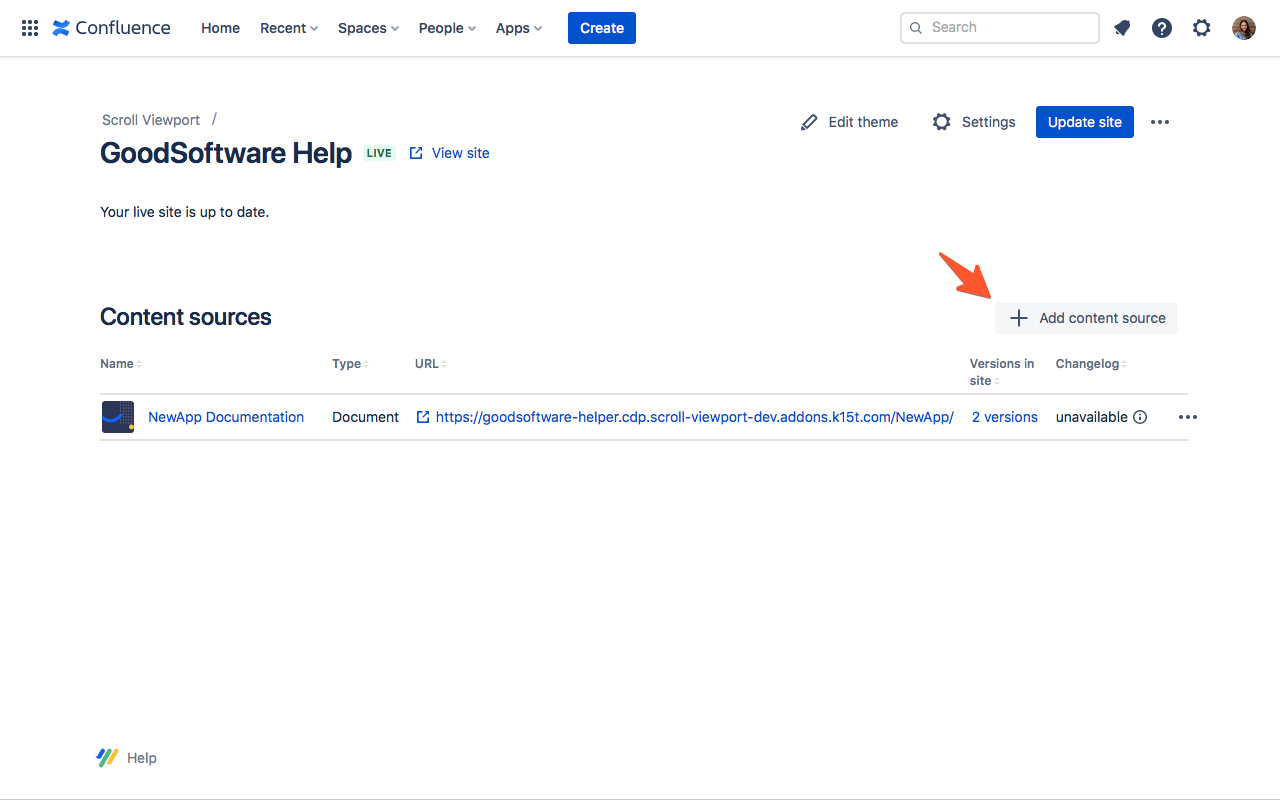Image resolution: width=1280 pixels, height=800 pixels.
Task: Open the notifications bell icon
Action: point(1122,28)
